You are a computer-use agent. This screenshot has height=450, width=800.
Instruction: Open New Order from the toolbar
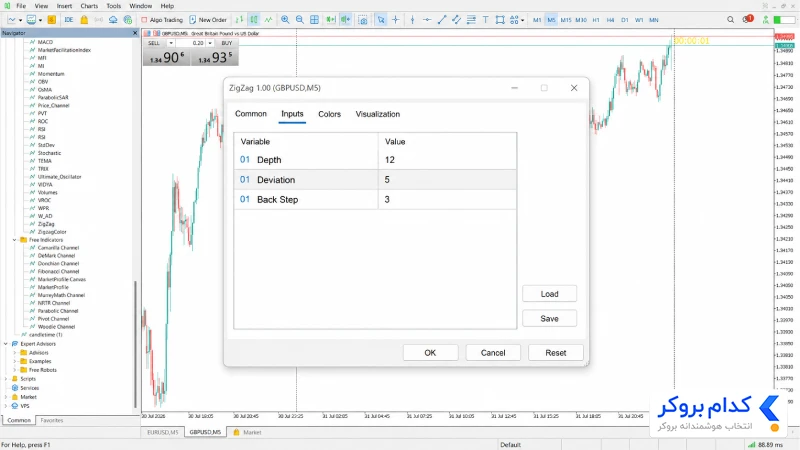[x=208, y=20]
